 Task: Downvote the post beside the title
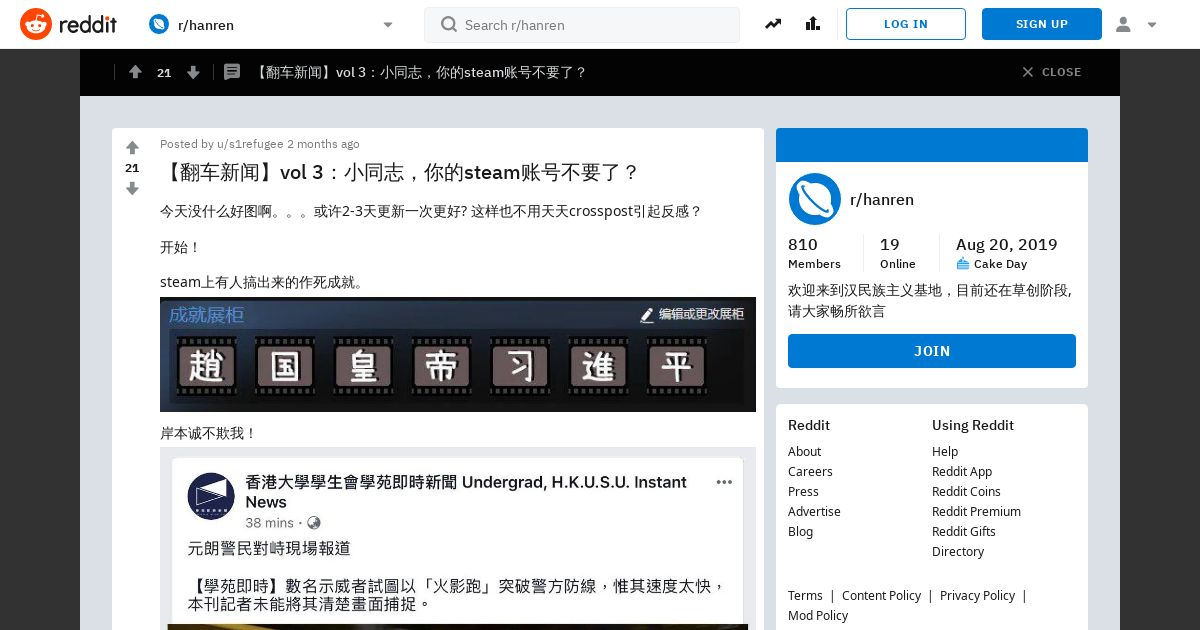132,188
